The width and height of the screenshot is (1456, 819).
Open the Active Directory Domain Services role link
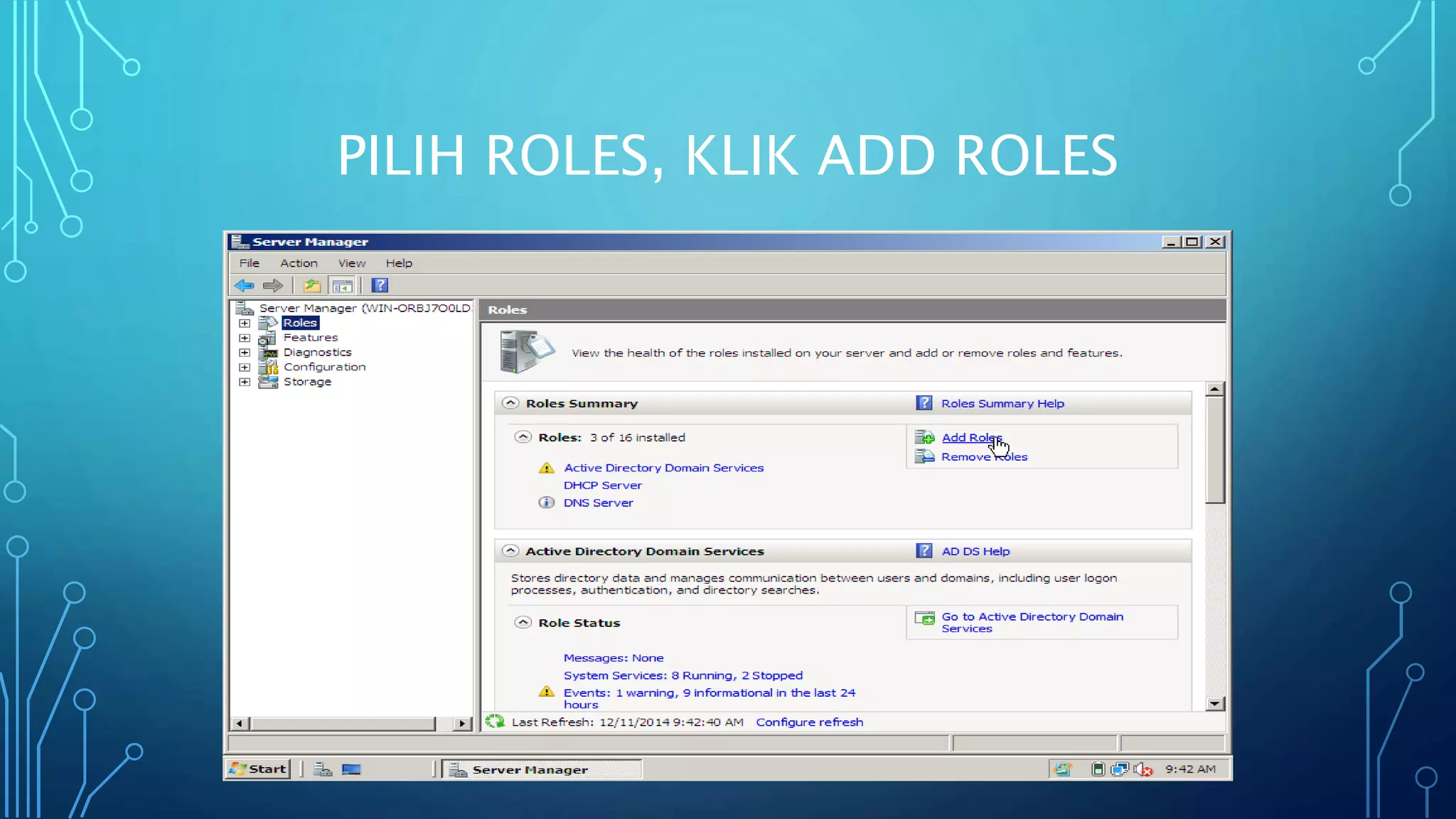664,468
